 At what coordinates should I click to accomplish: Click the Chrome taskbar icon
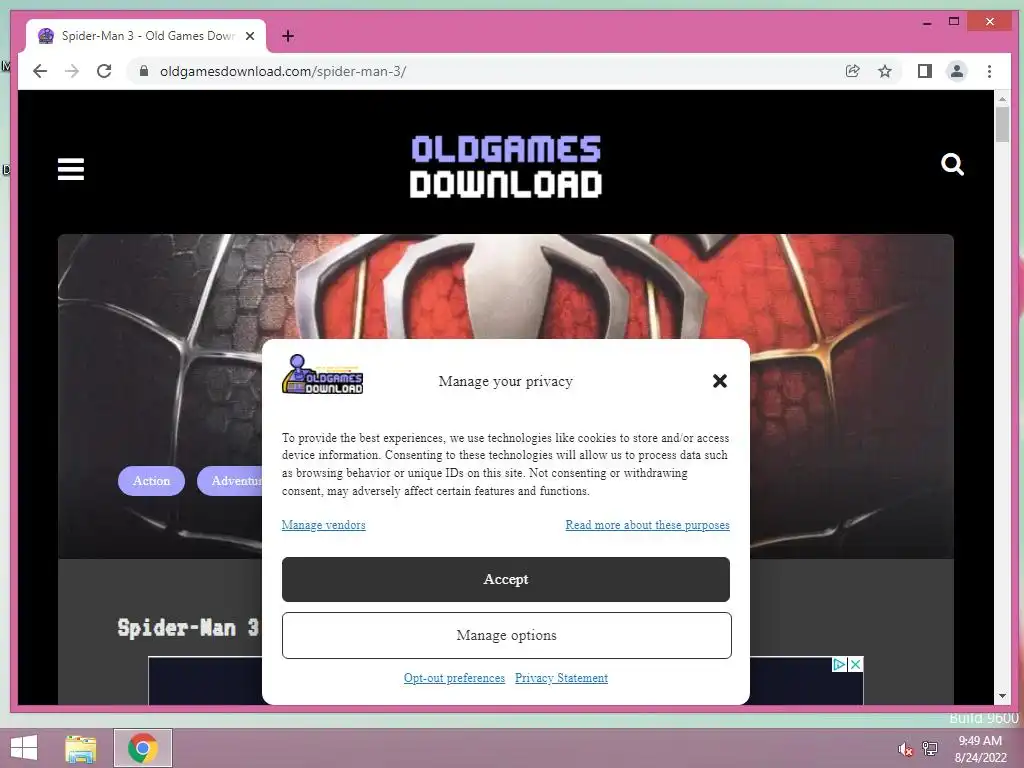tap(143, 748)
